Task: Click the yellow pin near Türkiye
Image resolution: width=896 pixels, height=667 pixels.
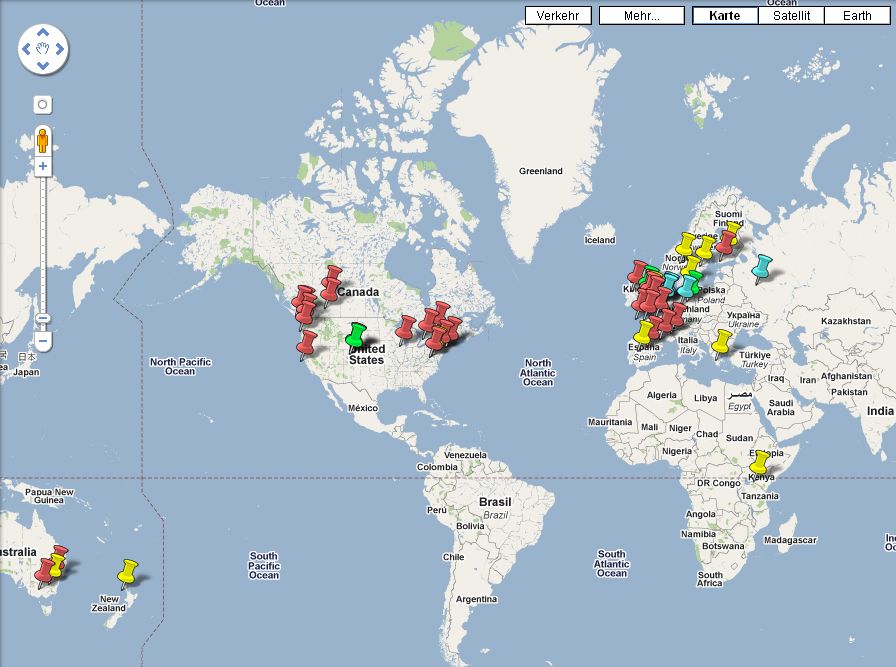Action: 721,343
